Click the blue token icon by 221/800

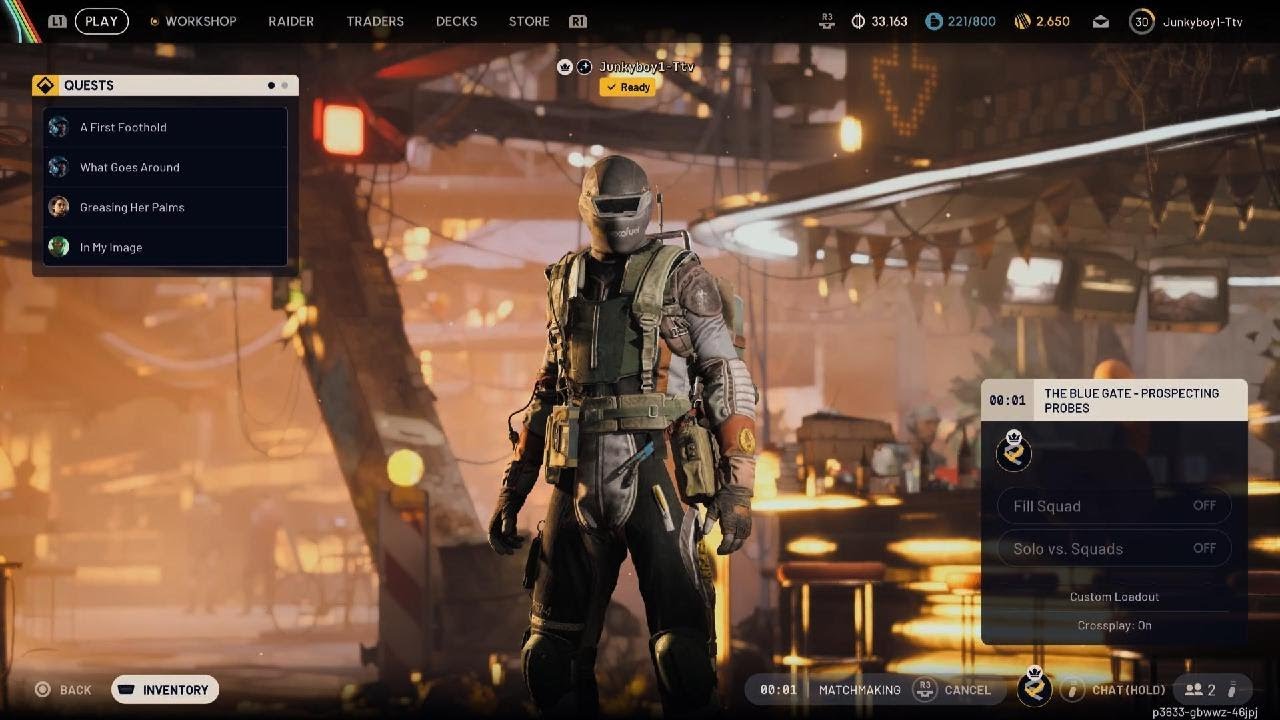pyautogui.click(x=933, y=21)
